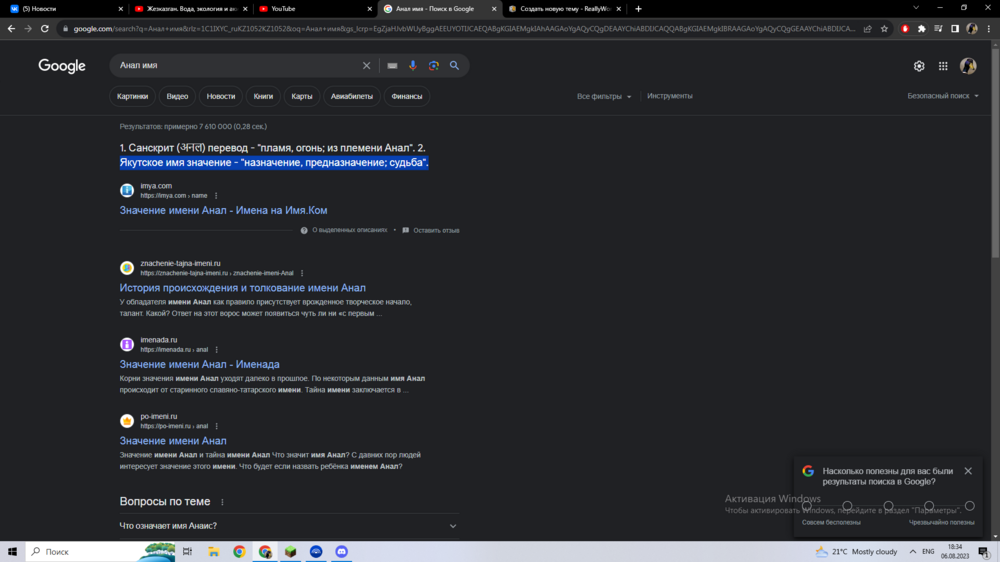Open po-imeni.ru 'Значение имени Анал' link
The height and width of the screenshot is (562, 1000).
click(173, 441)
